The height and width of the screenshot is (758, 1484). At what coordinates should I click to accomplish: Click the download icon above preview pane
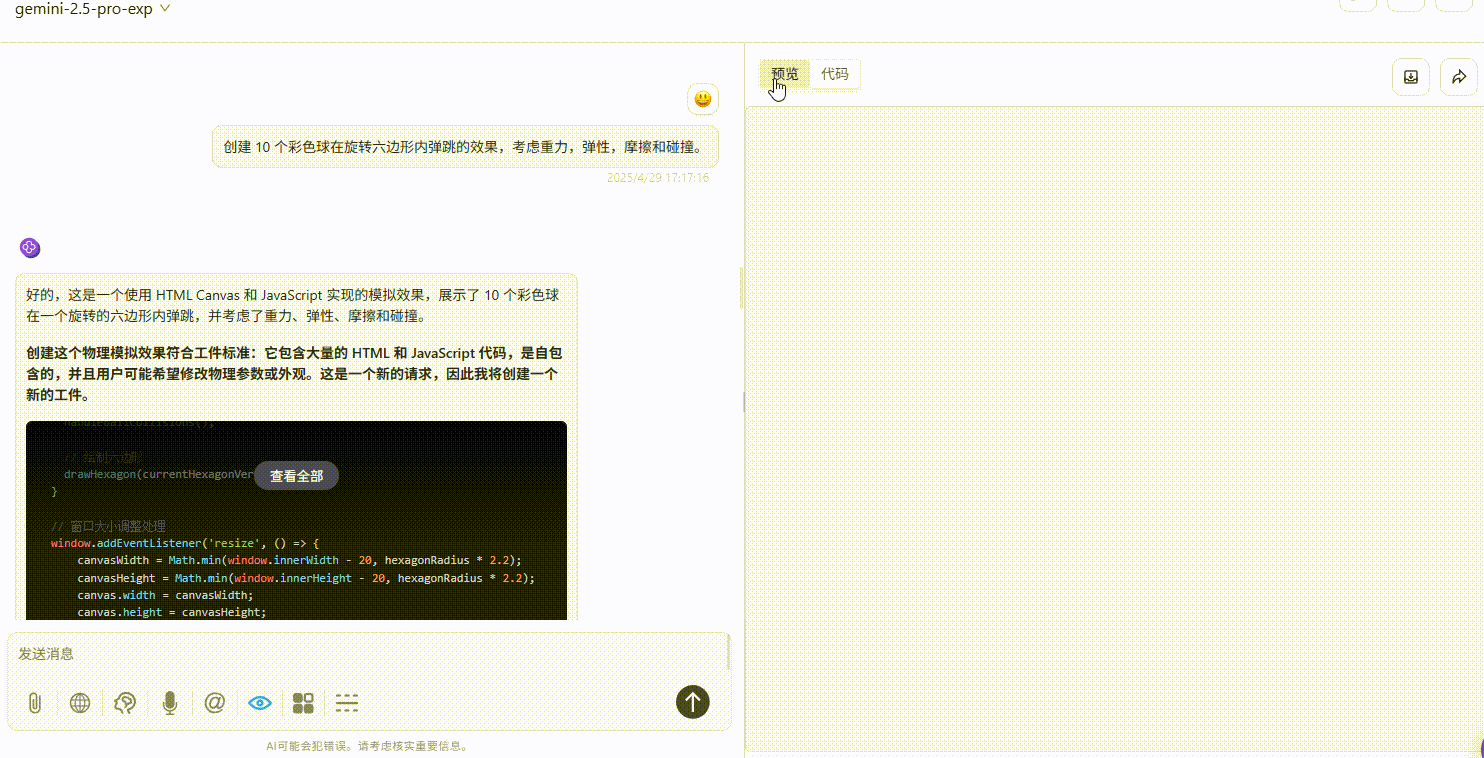pyautogui.click(x=1411, y=77)
